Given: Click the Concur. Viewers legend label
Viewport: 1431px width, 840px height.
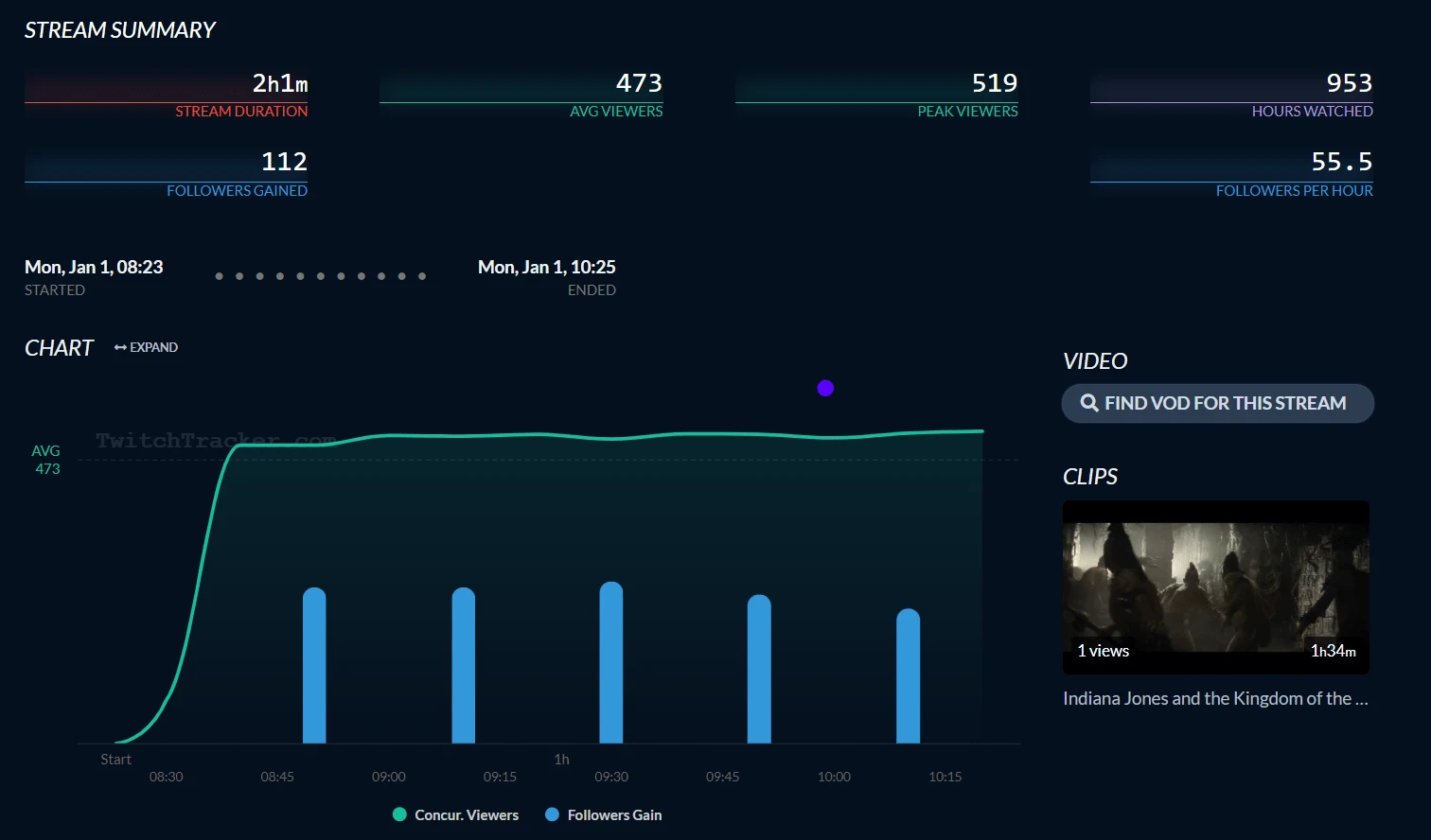Looking at the screenshot, I should [x=467, y=814].
